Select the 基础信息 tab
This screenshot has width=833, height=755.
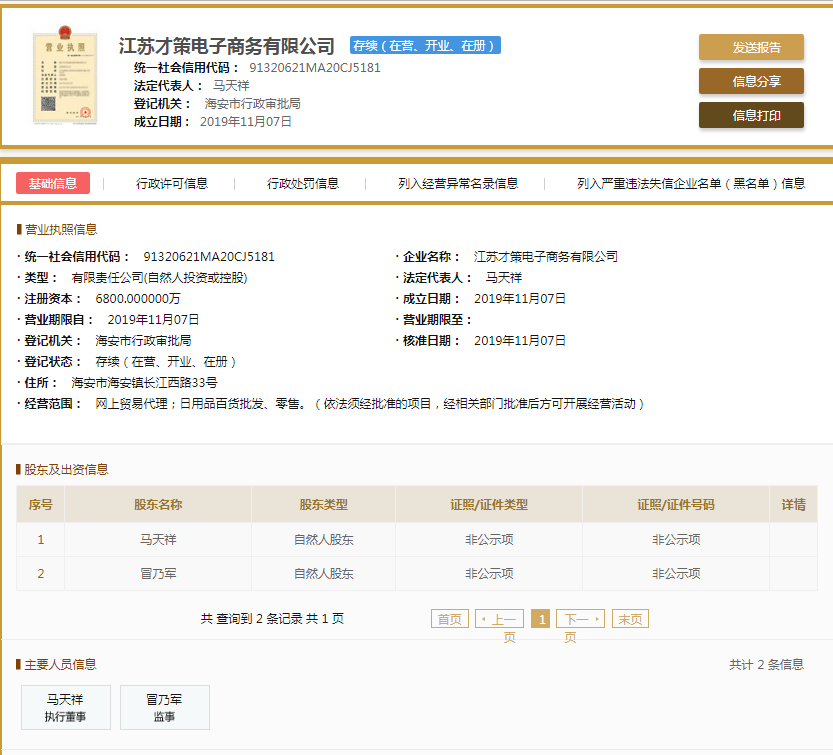coord(53,183)
